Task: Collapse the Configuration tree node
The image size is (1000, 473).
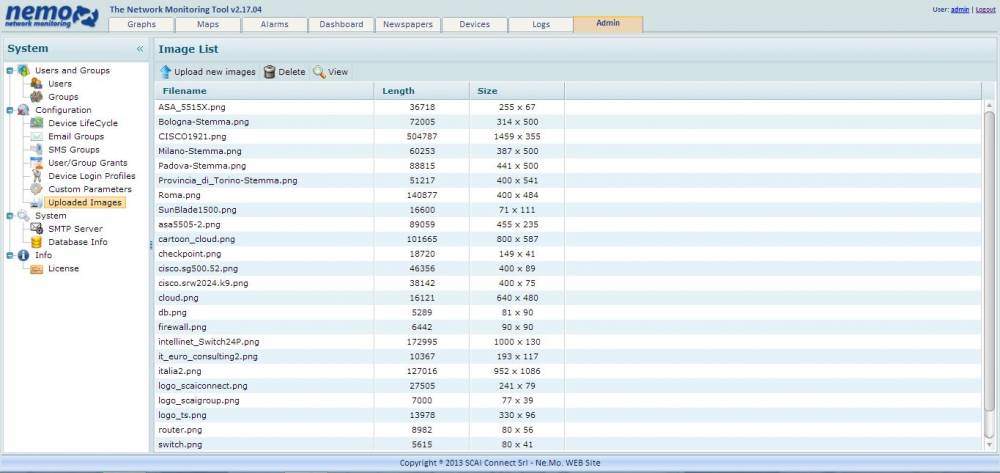Action: point(10,110)
